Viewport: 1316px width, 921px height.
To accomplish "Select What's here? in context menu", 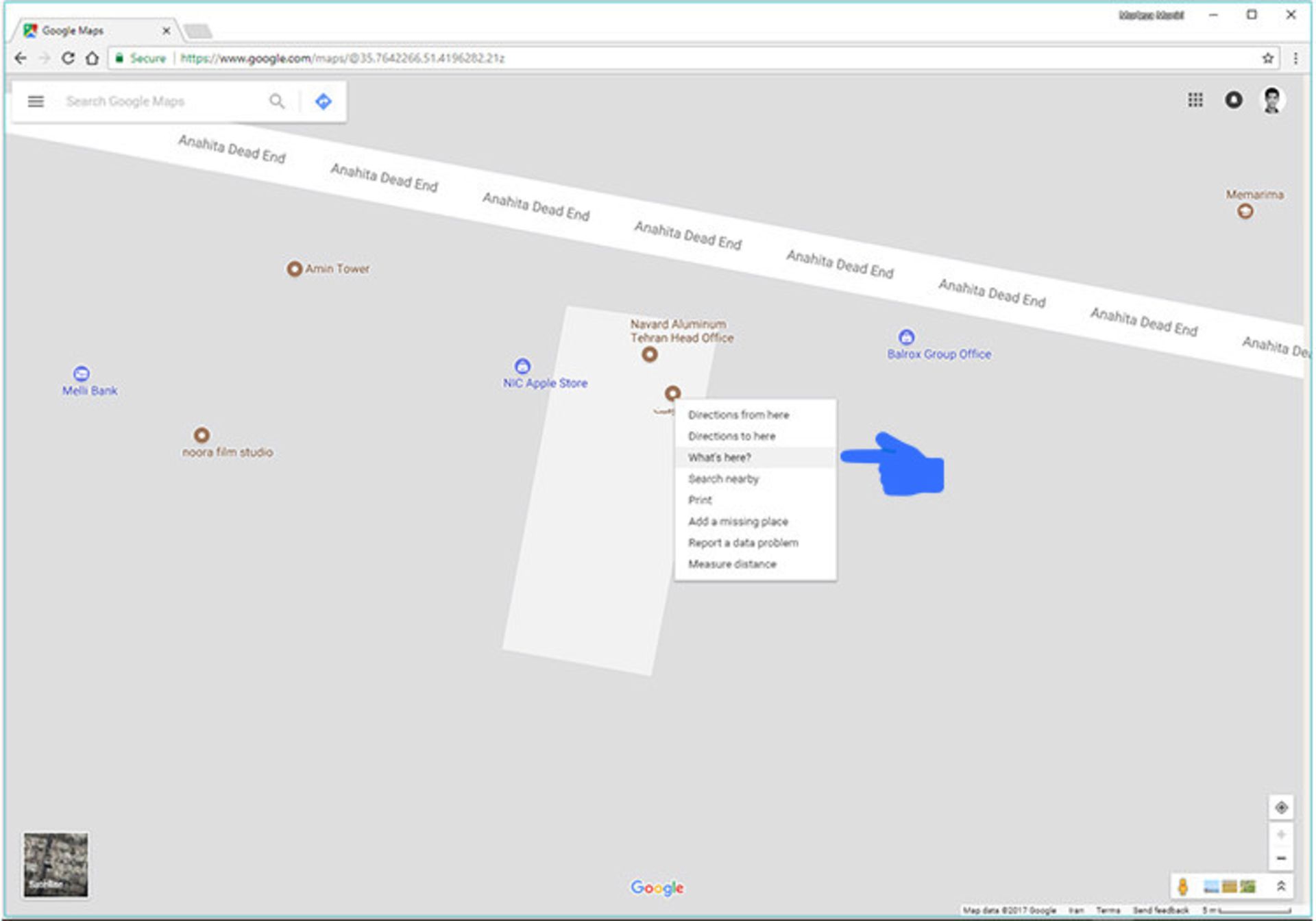I will (755, 457).
